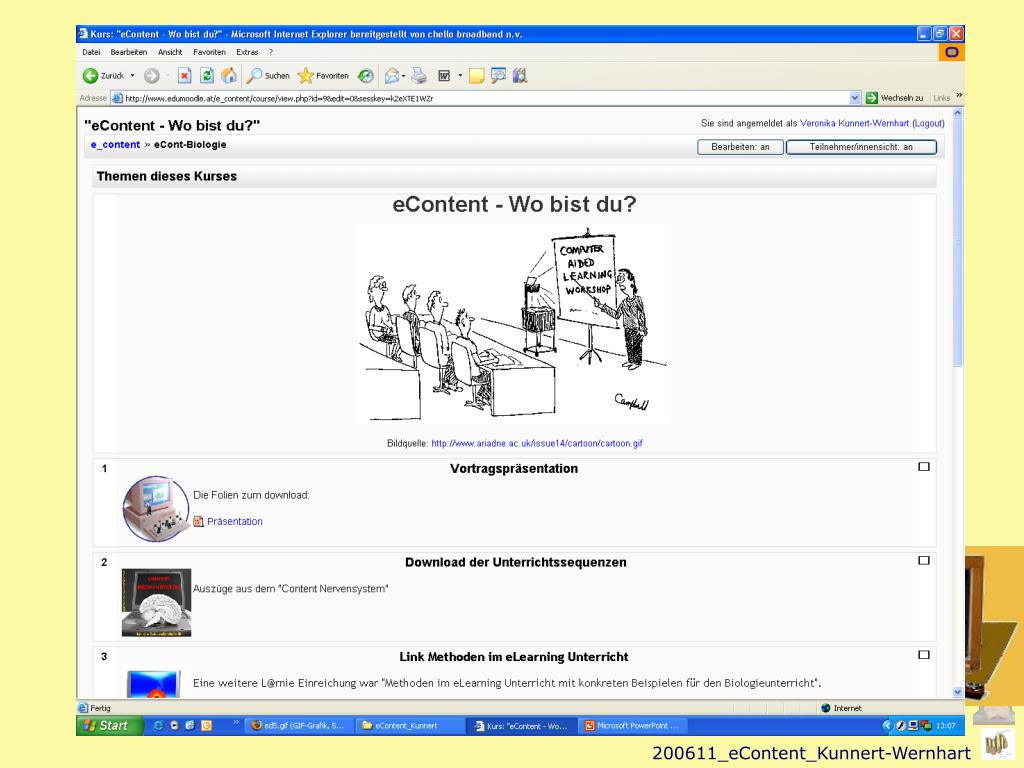Click the PowerPoint icon next to Präsentation
This screenshot has height=768, width=1024.
[199, 521]
